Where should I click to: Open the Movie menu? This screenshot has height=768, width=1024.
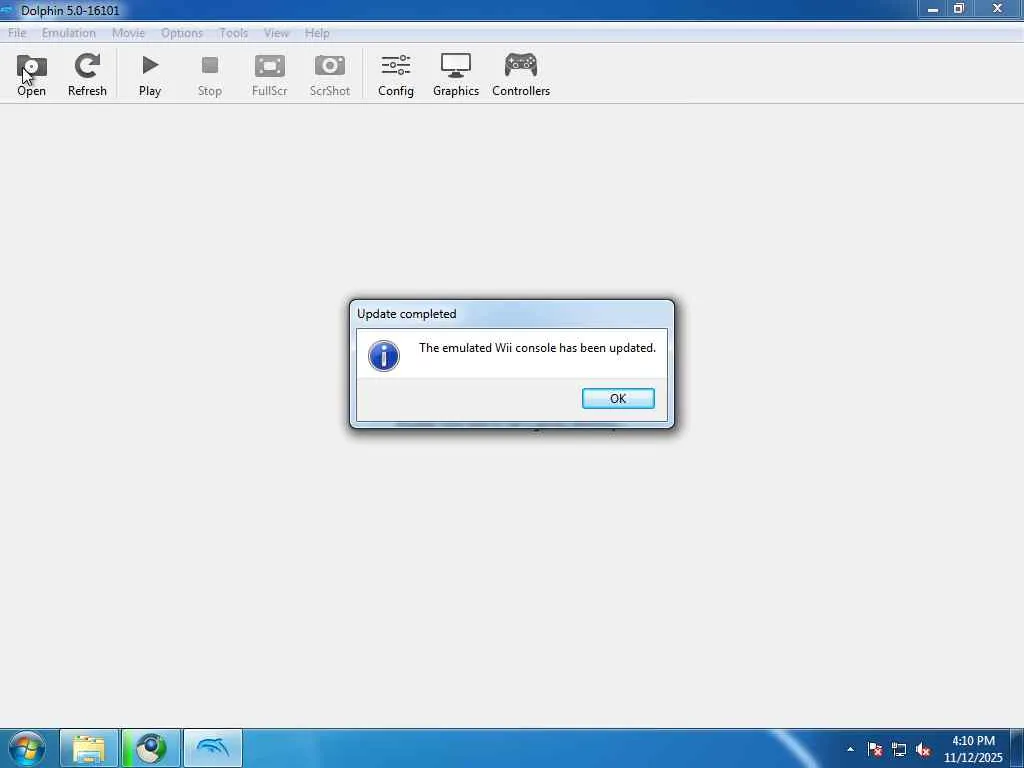tap(128, 33)
